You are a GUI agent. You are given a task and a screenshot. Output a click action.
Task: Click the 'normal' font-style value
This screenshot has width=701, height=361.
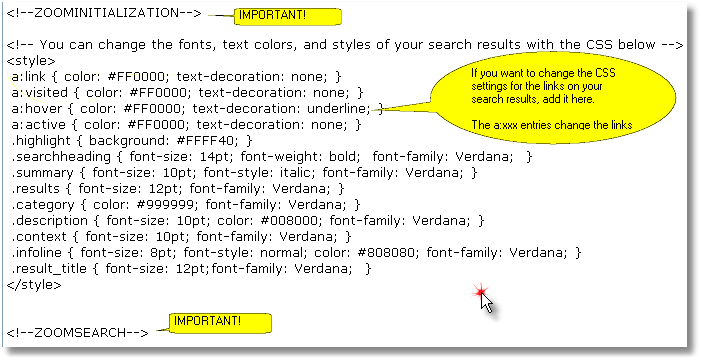(281, 252)
